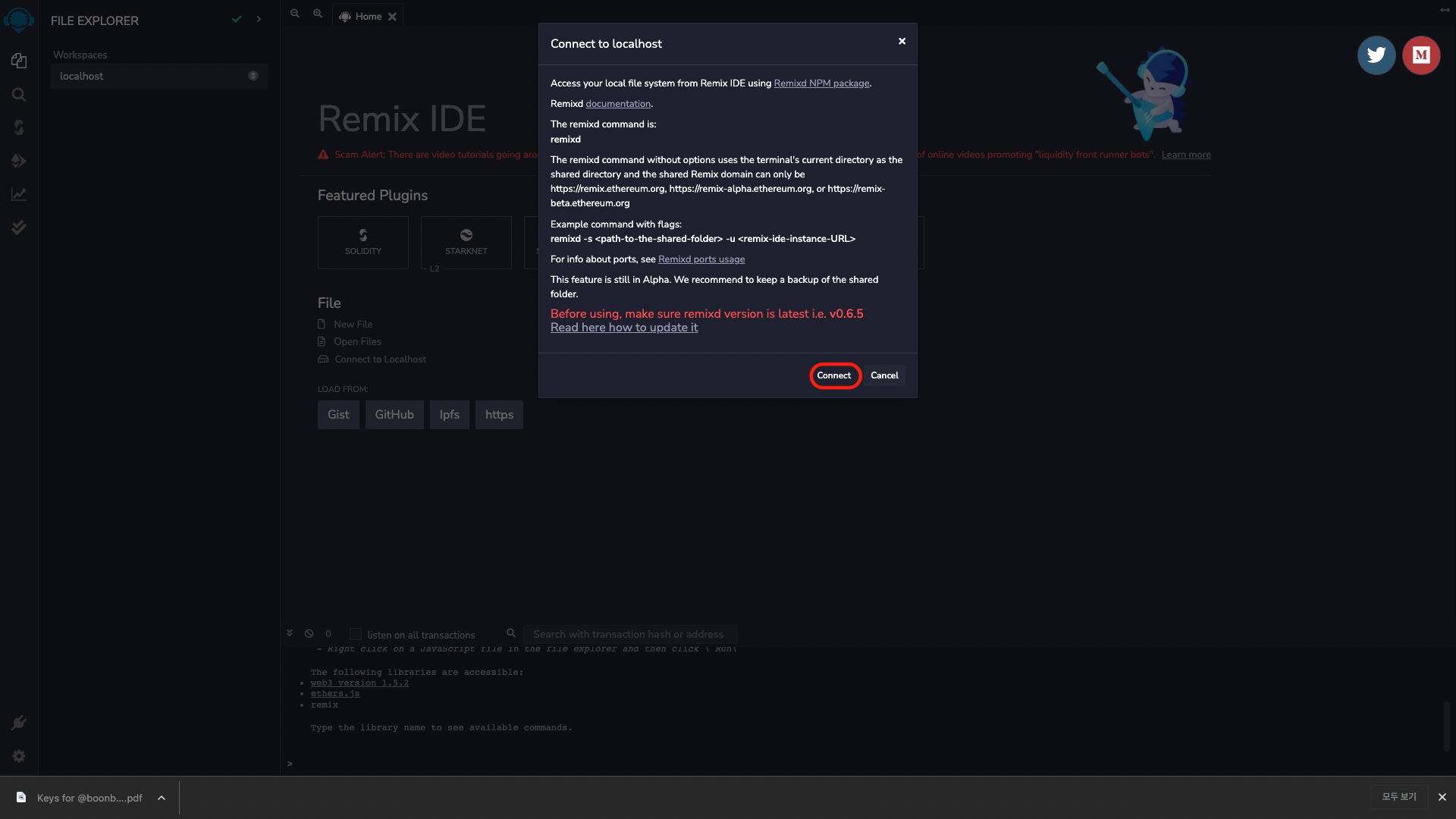The height and width of the screenshot is (819, 1456).
Task: Close the downloads bar
Action: (1442, 797)
